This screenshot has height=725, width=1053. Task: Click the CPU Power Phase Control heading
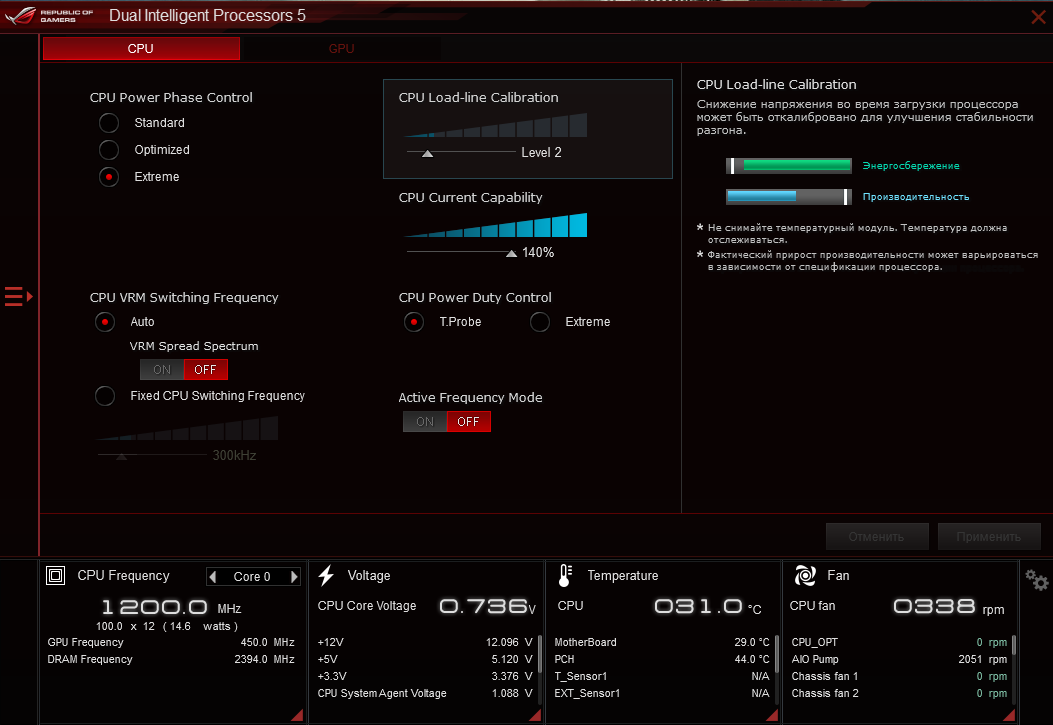[171, 97]
